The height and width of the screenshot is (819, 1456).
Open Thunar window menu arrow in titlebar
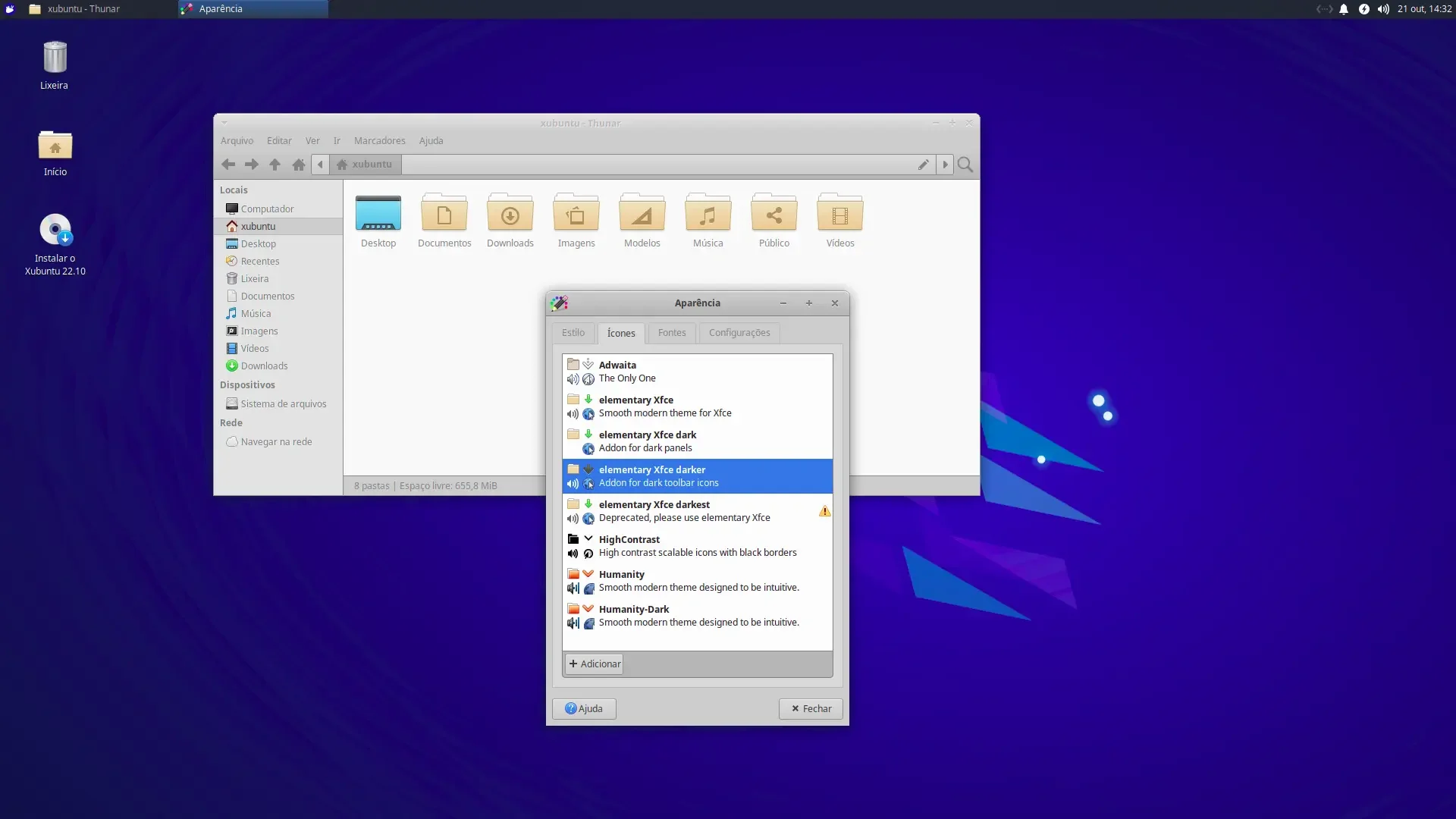tap(224, 123)
